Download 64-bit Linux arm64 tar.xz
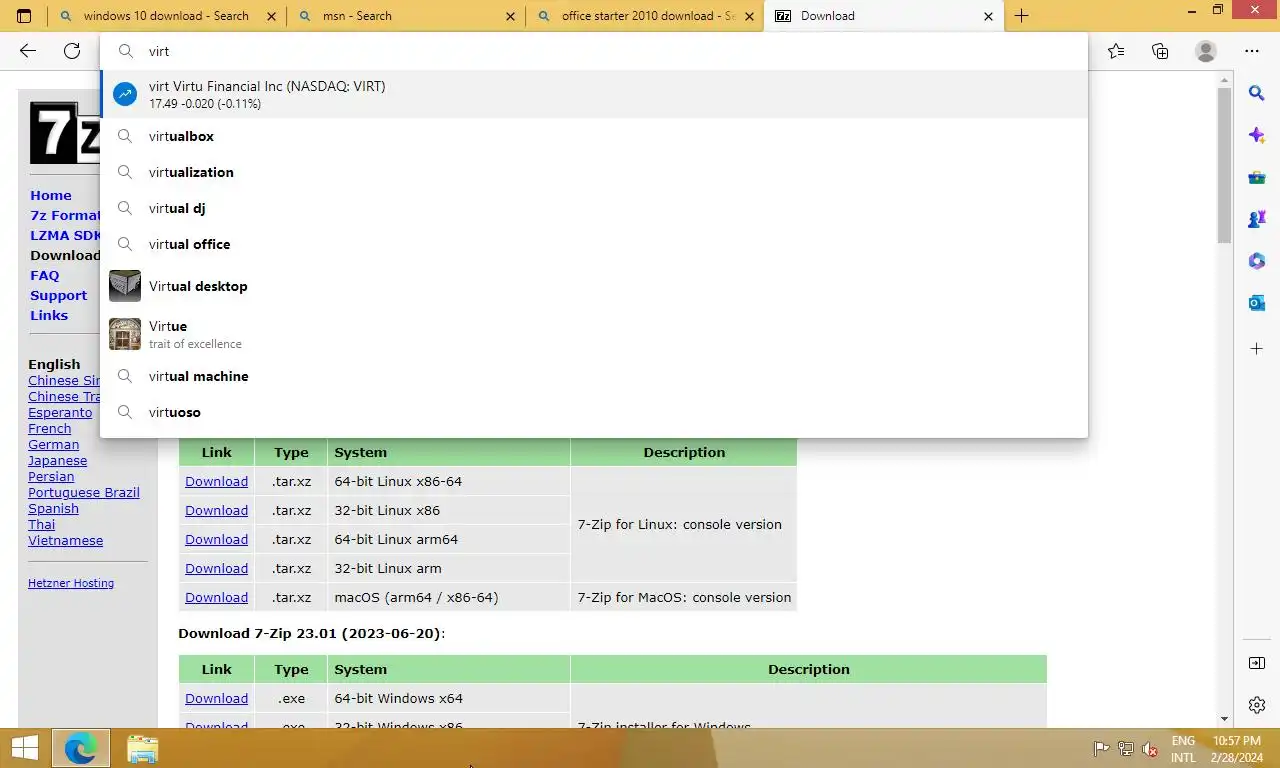1280x768 pixels. [x=216, y=540]
